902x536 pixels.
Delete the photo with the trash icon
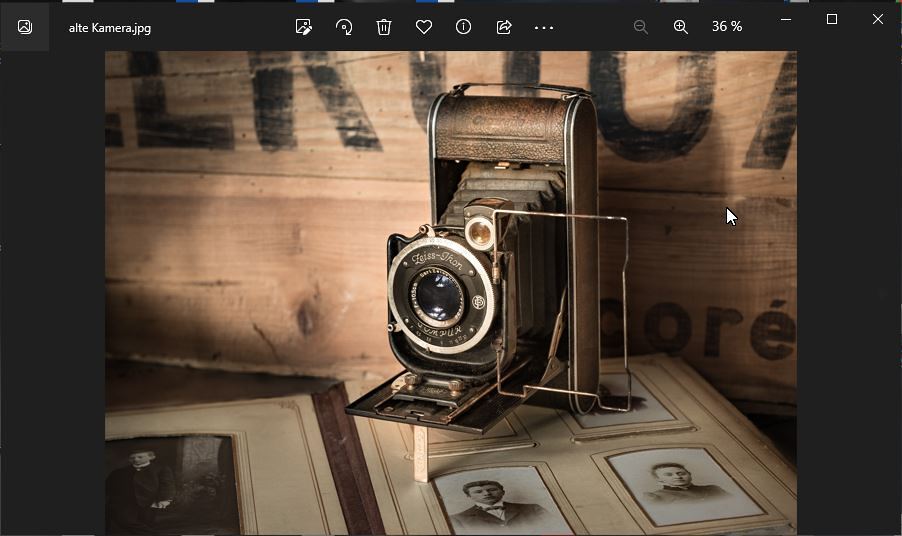[x=384, y=27]
